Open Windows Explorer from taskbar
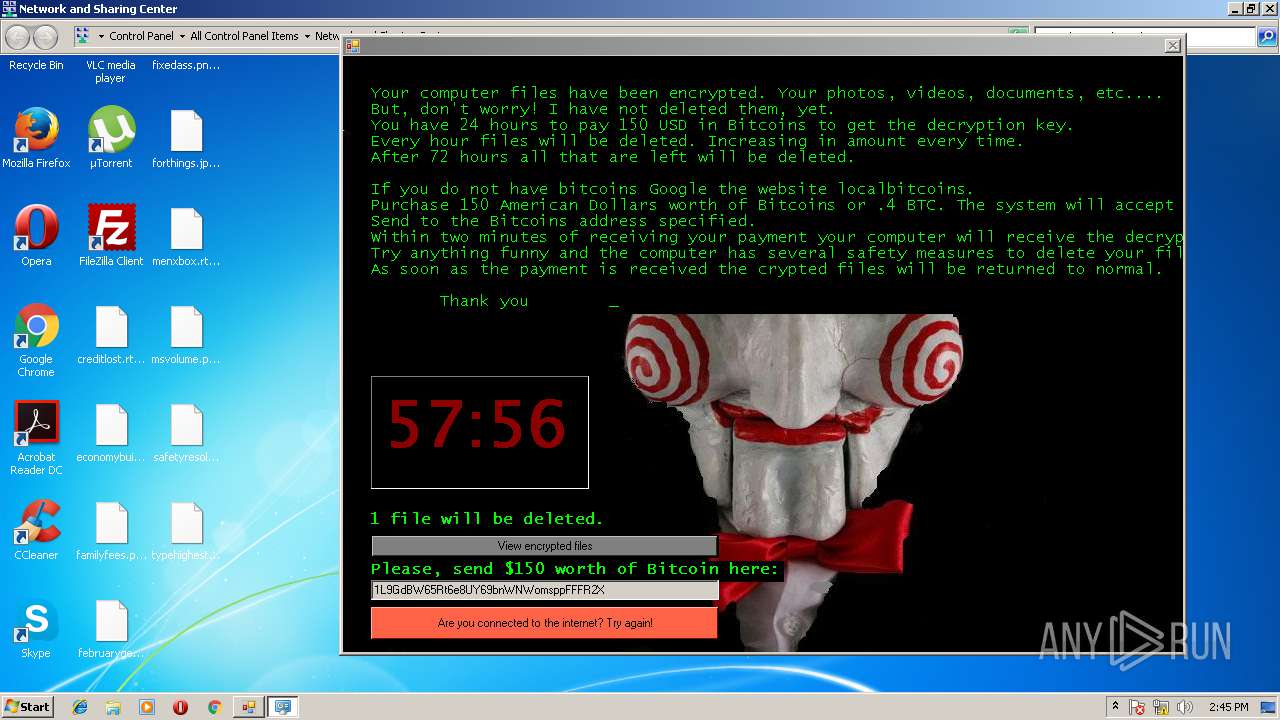The width and height of the screenshot is (1280, 720). tap(113, 707)
